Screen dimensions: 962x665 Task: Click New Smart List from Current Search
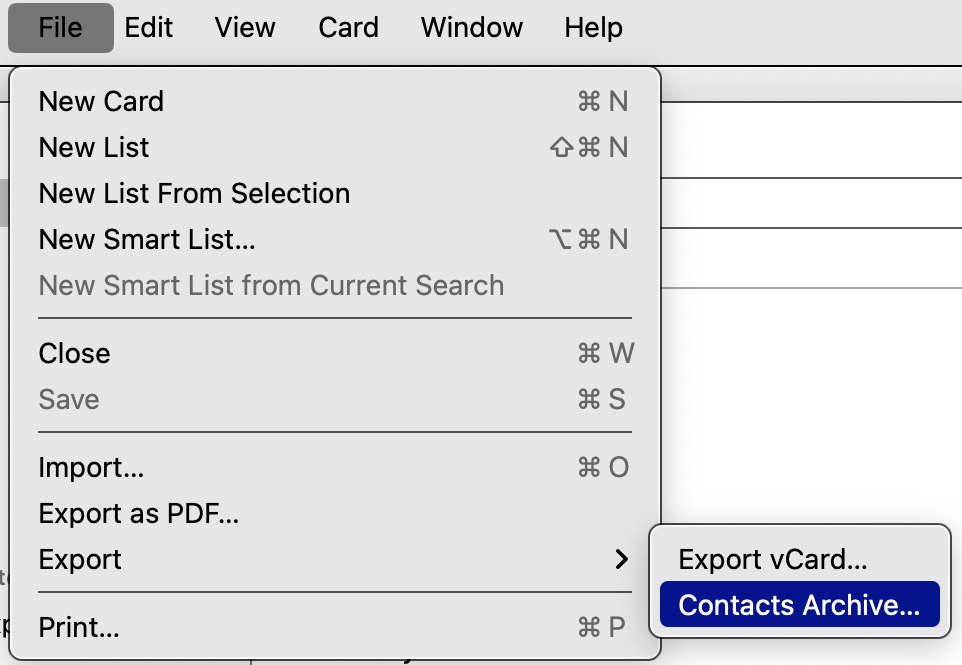[271, 286]
